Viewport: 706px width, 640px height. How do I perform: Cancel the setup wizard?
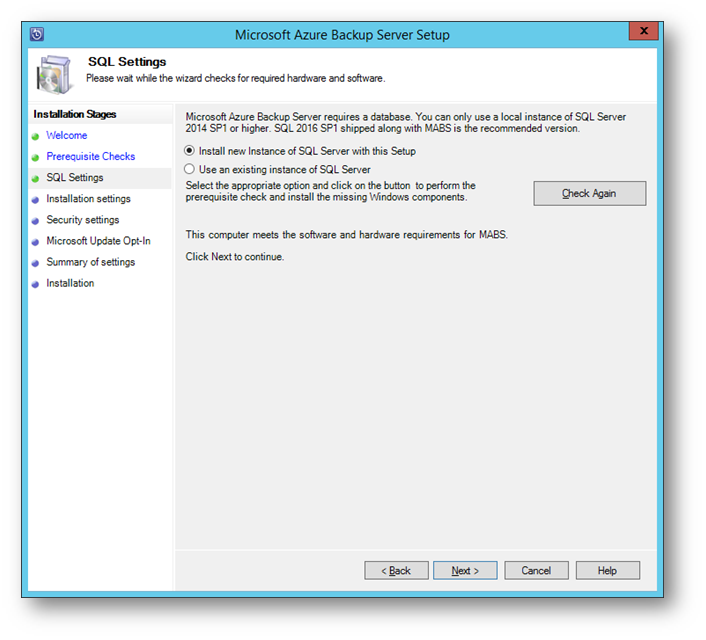coord(536,571)
